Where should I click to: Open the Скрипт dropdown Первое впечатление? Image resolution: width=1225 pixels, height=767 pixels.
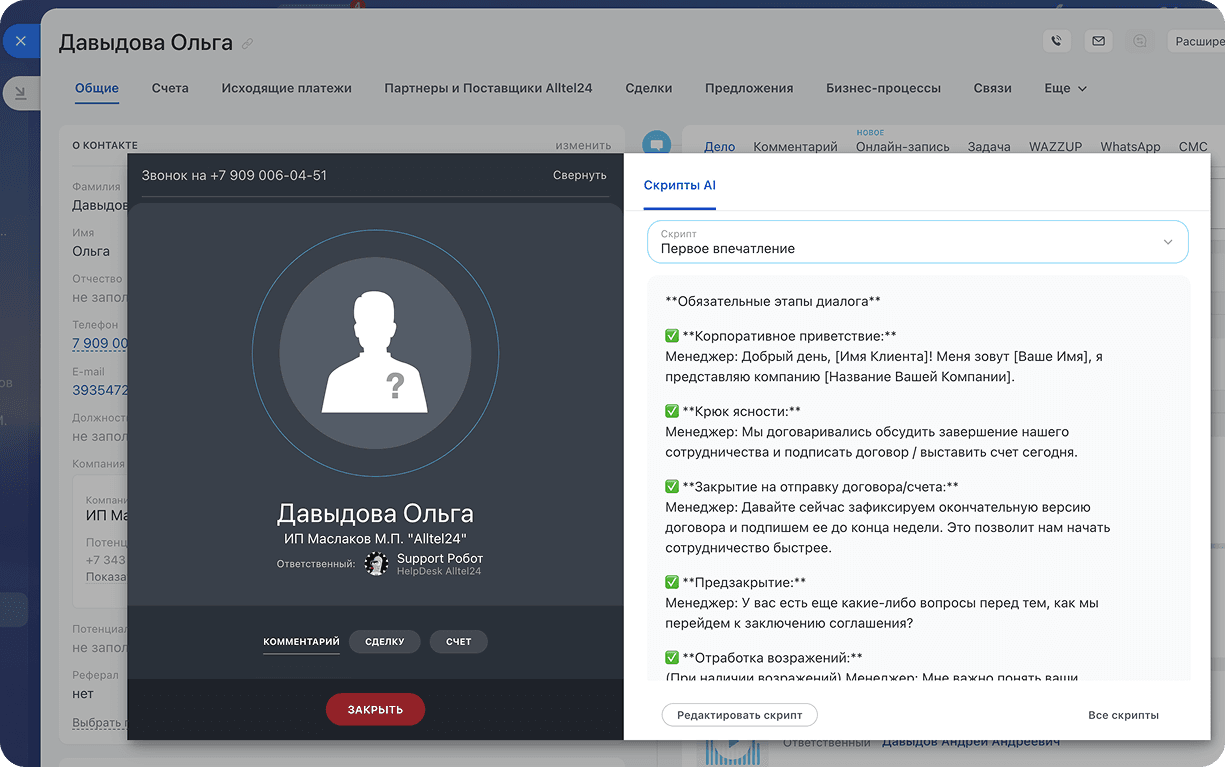[917, 242]
